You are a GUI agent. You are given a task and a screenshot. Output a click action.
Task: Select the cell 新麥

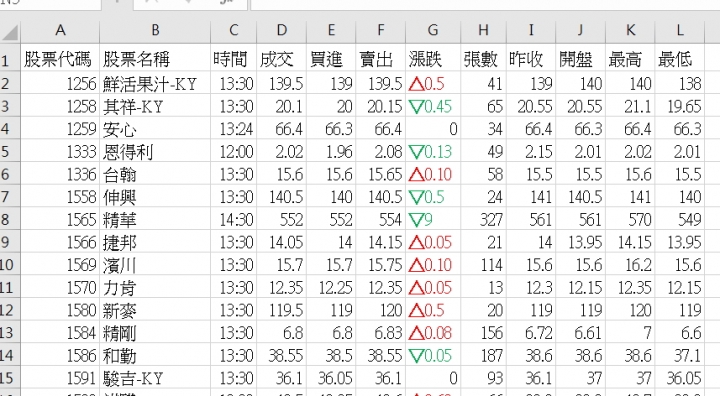pyautogui.click(x=155, y=310)
